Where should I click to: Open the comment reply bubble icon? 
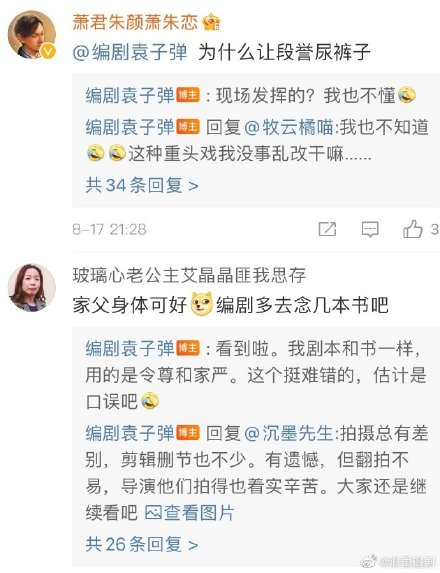(x=370, y=229)
